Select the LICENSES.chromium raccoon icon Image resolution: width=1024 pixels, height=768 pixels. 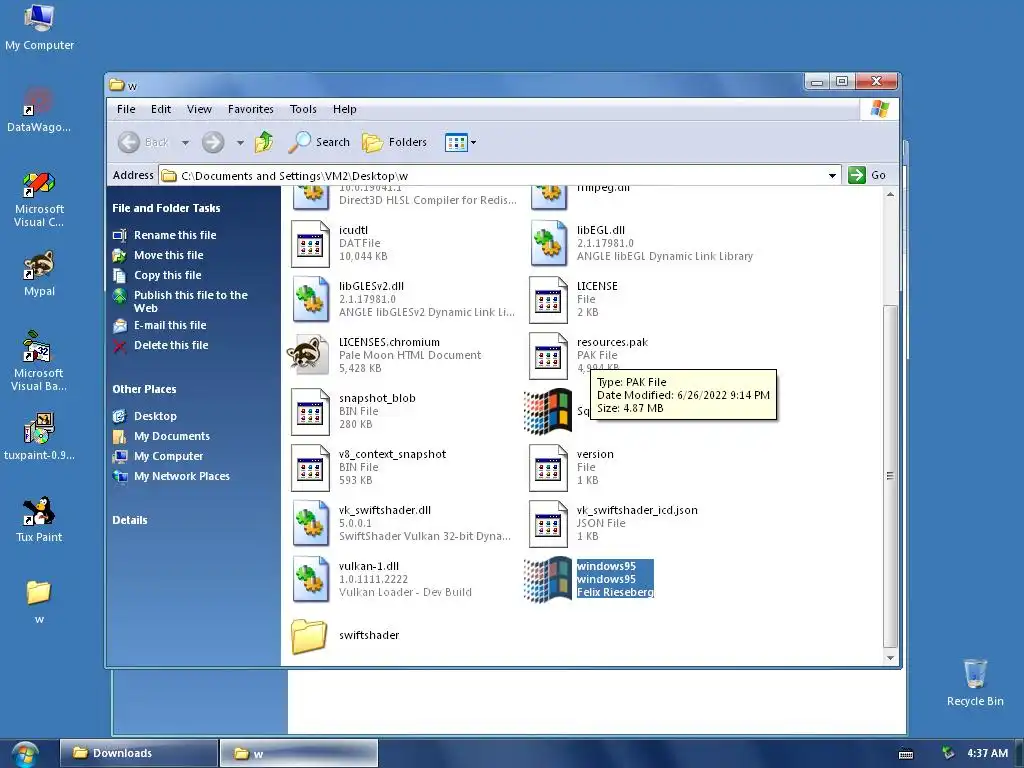(308, 355)
